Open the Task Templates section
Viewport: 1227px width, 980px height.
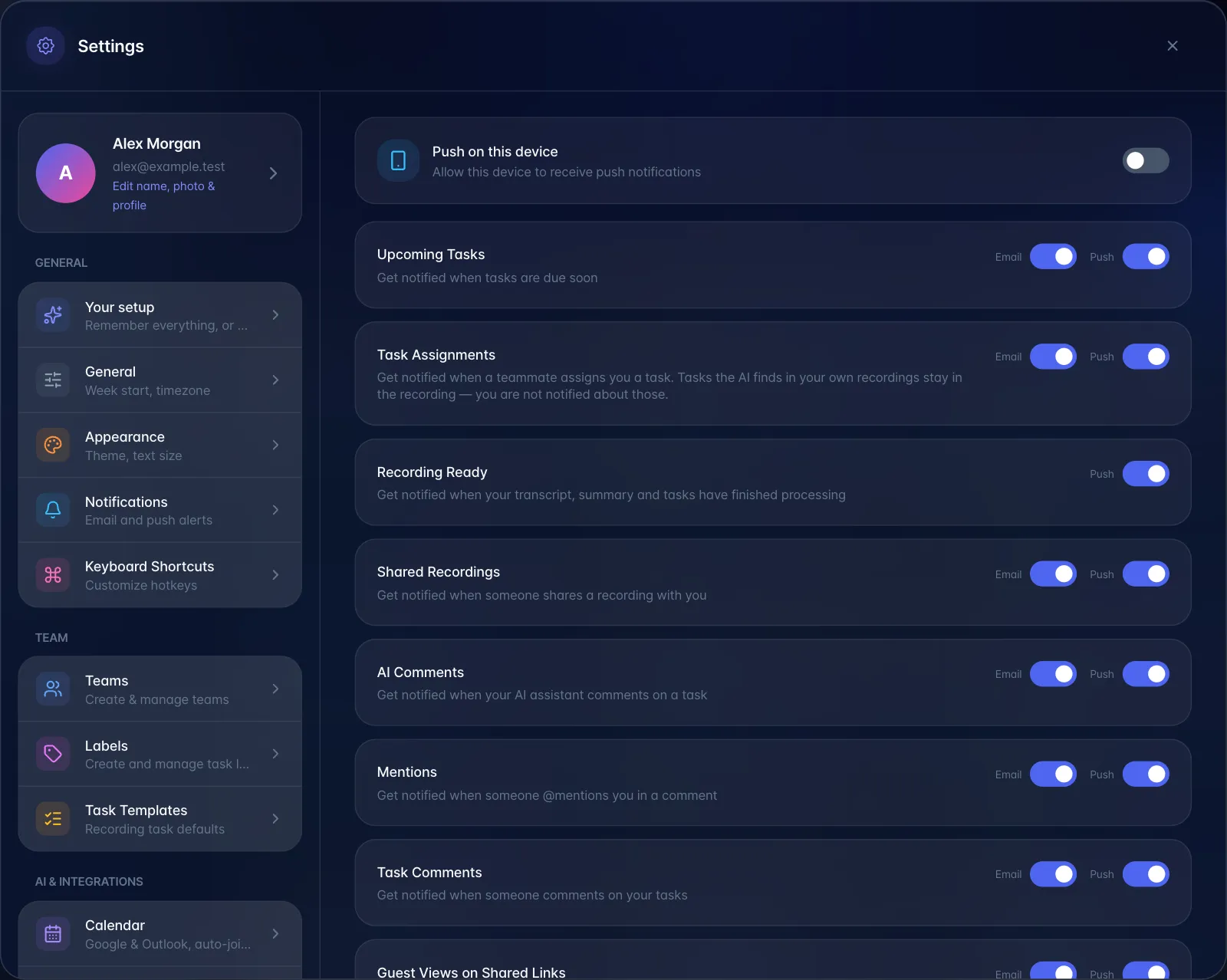(x=160, y=819)
